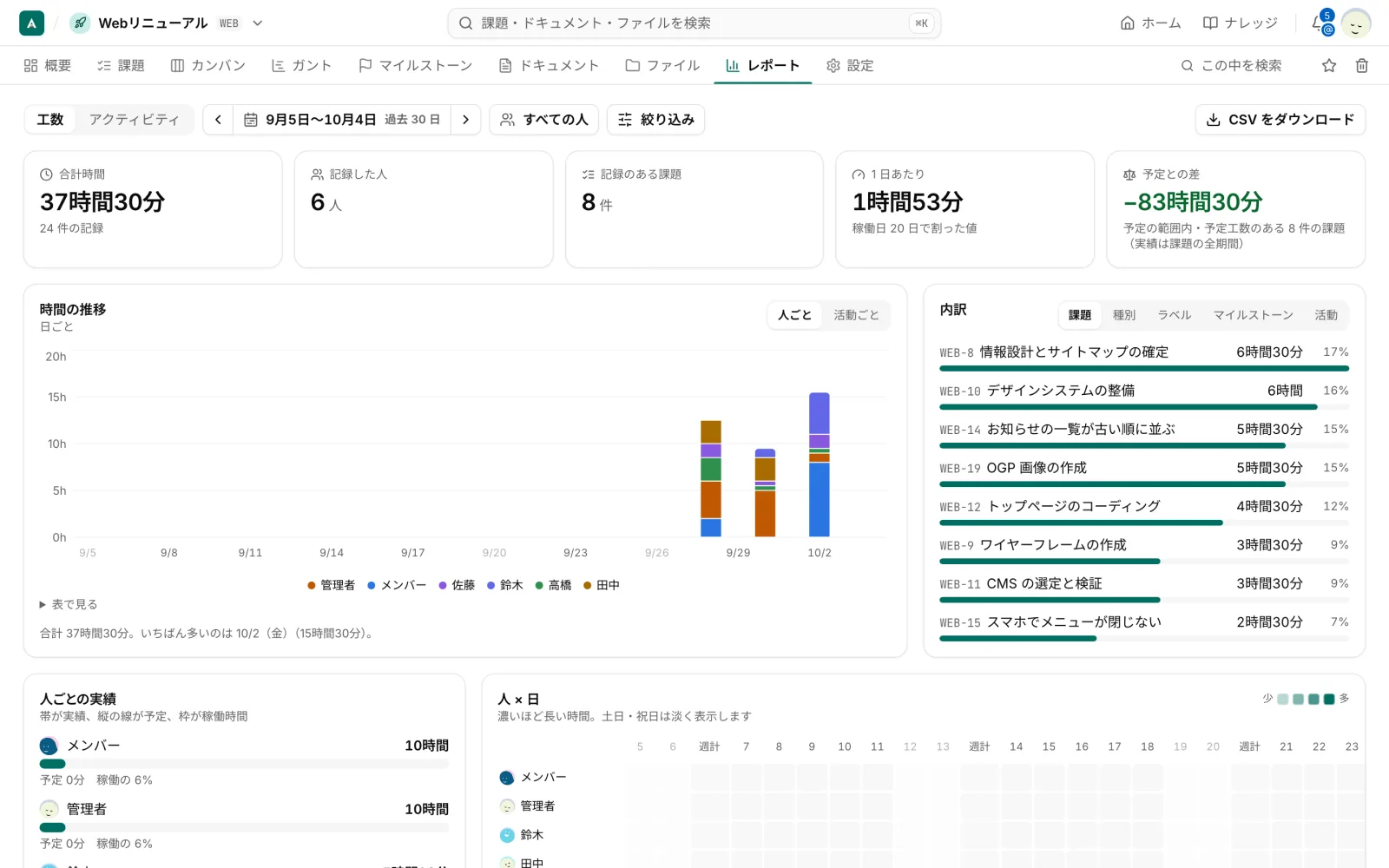This screenshot has height=868, width=1389.
Task: Toggle 管理者 legend series
Action: click(331, 585)
